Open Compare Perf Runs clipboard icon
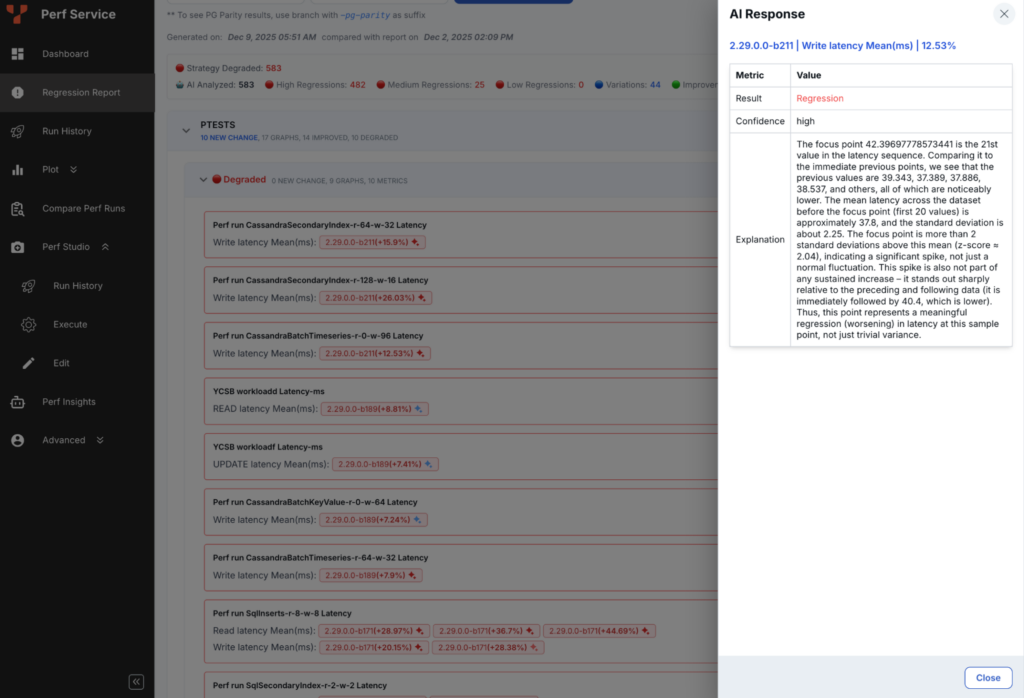1024x698 pixels. click(17, 209)
